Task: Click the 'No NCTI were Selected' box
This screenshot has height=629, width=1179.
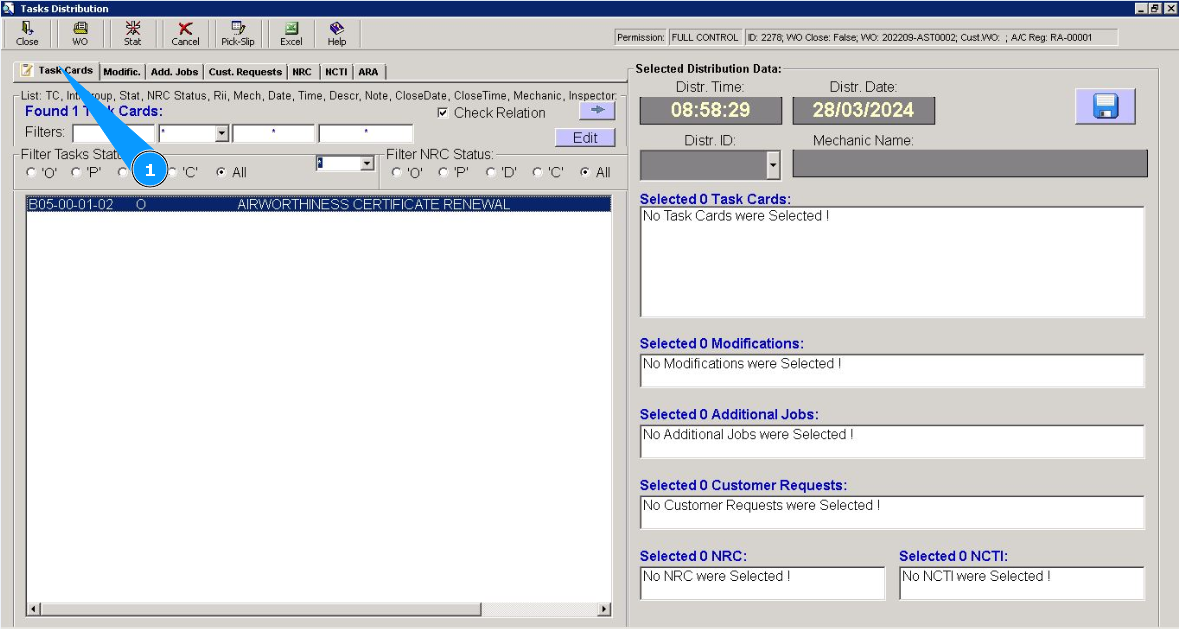Action: pyautogui.click(x=1022, y=583)
